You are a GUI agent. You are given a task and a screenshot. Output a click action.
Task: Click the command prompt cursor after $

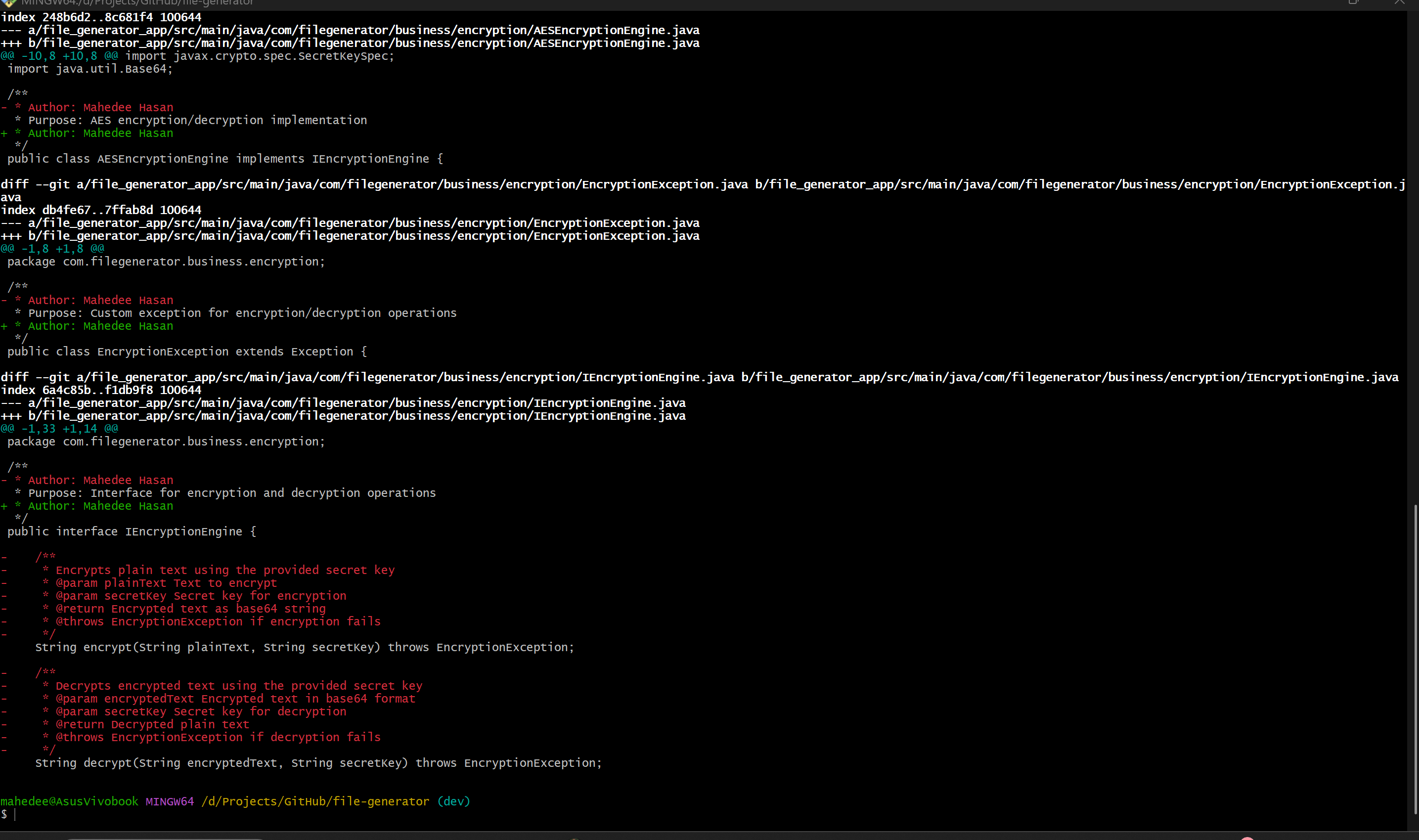pos(15,814)
